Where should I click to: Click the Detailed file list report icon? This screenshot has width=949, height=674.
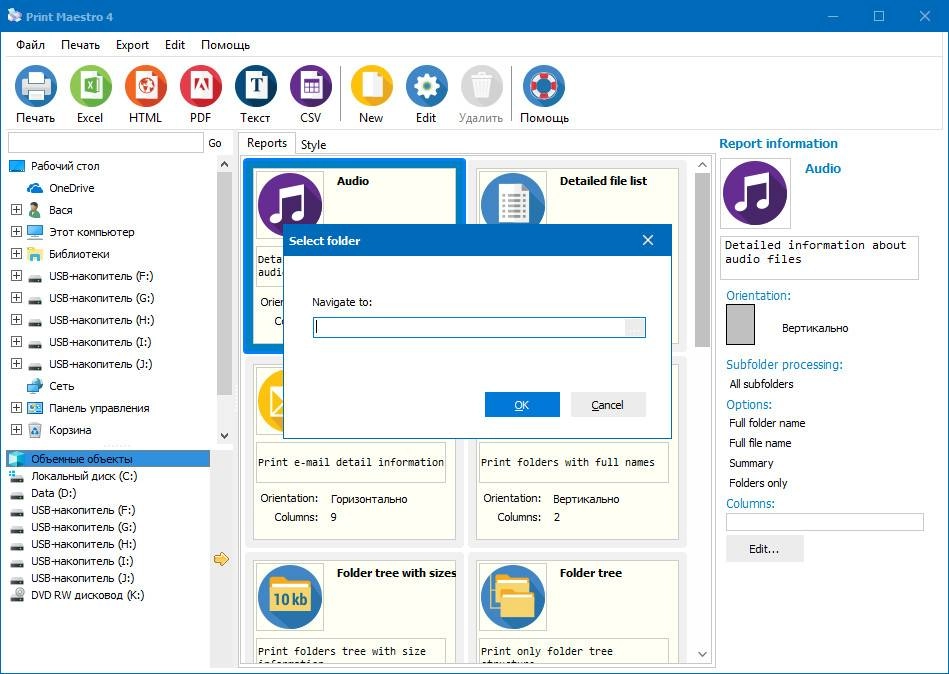coord(513,199)
